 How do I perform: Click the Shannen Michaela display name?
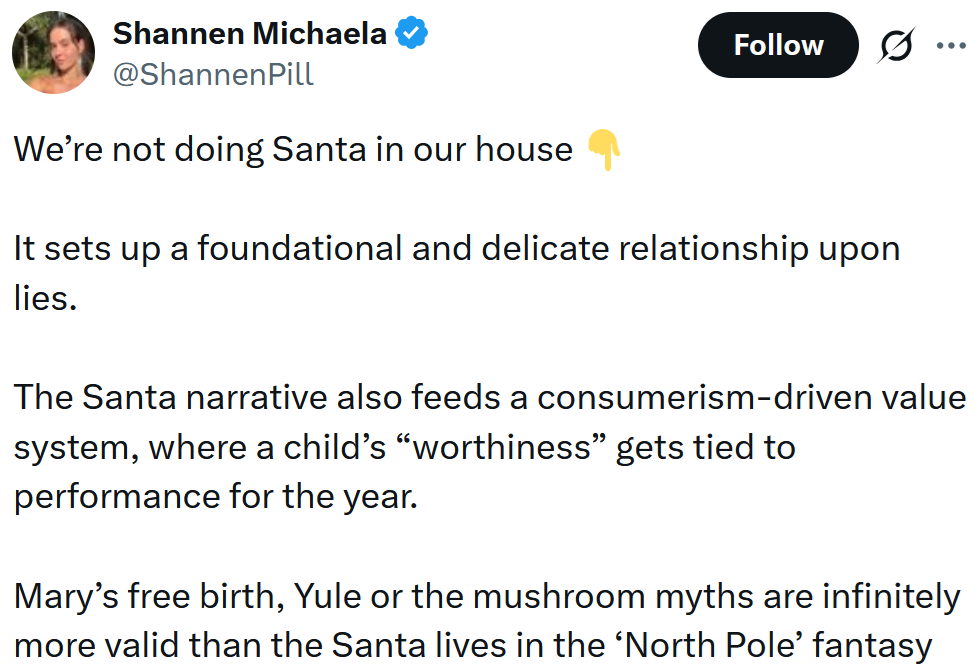[249, 33]
